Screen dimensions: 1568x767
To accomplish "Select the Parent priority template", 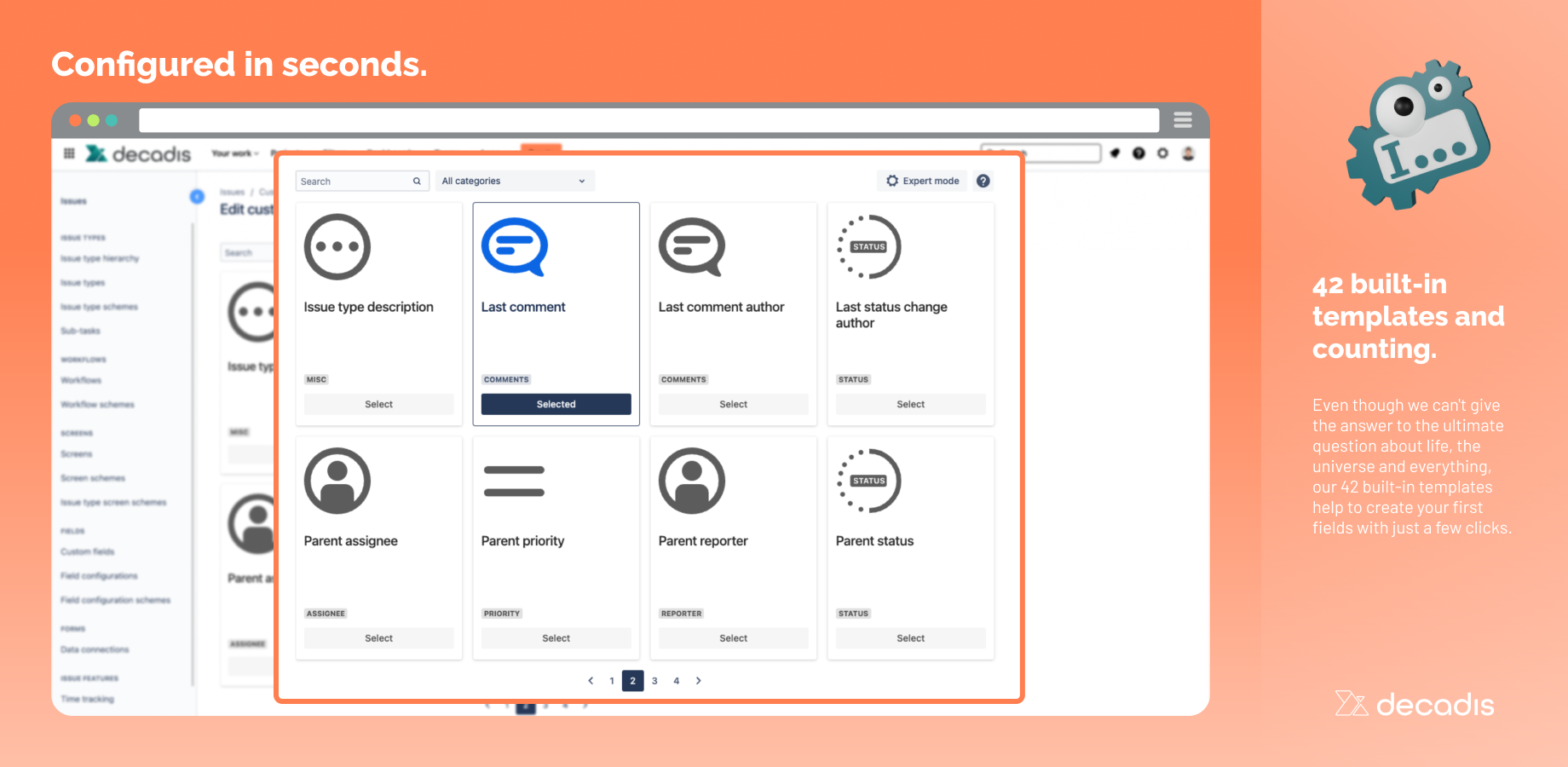I will [556, 638].
